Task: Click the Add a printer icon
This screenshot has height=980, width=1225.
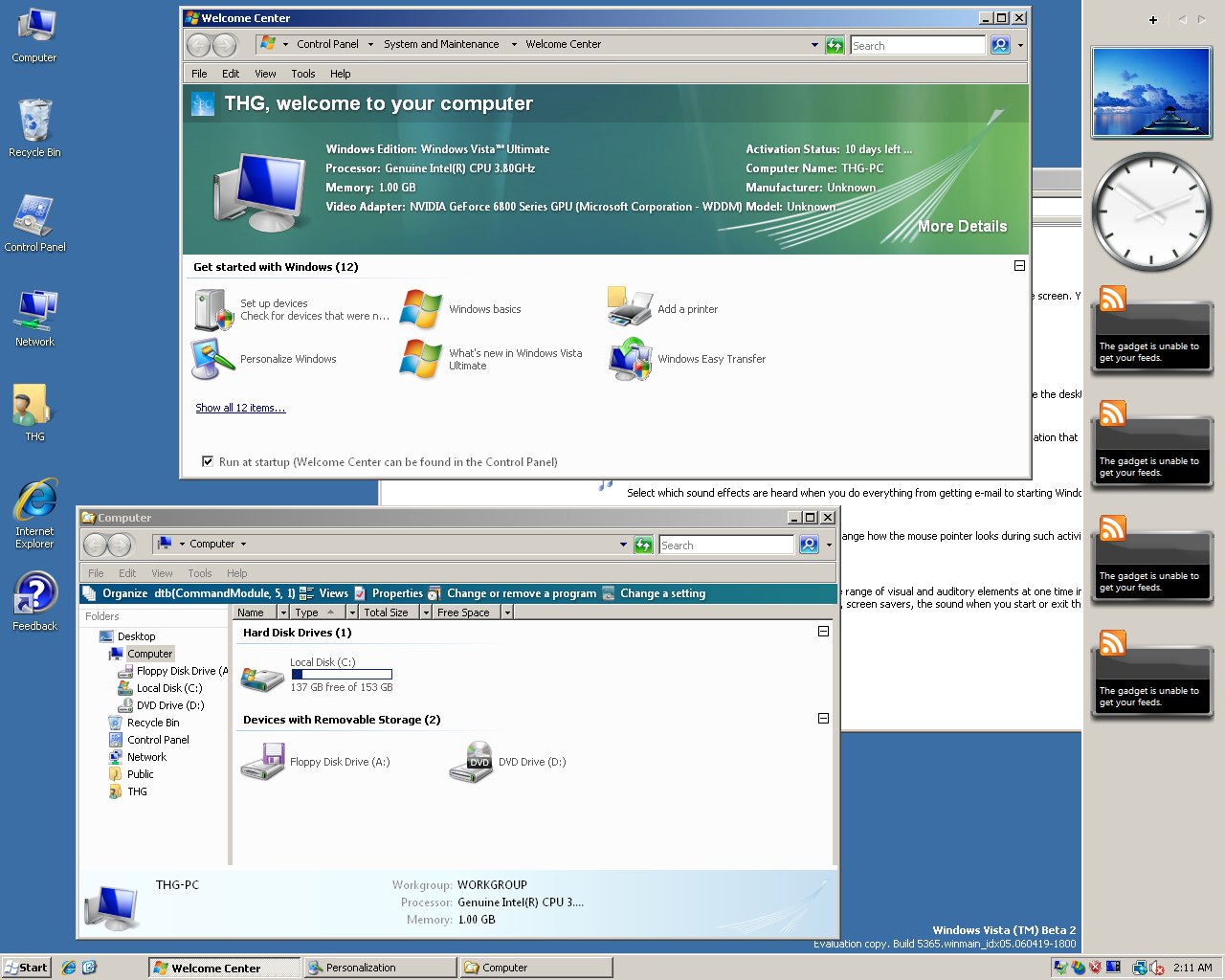Action: [x=630, y=308]
